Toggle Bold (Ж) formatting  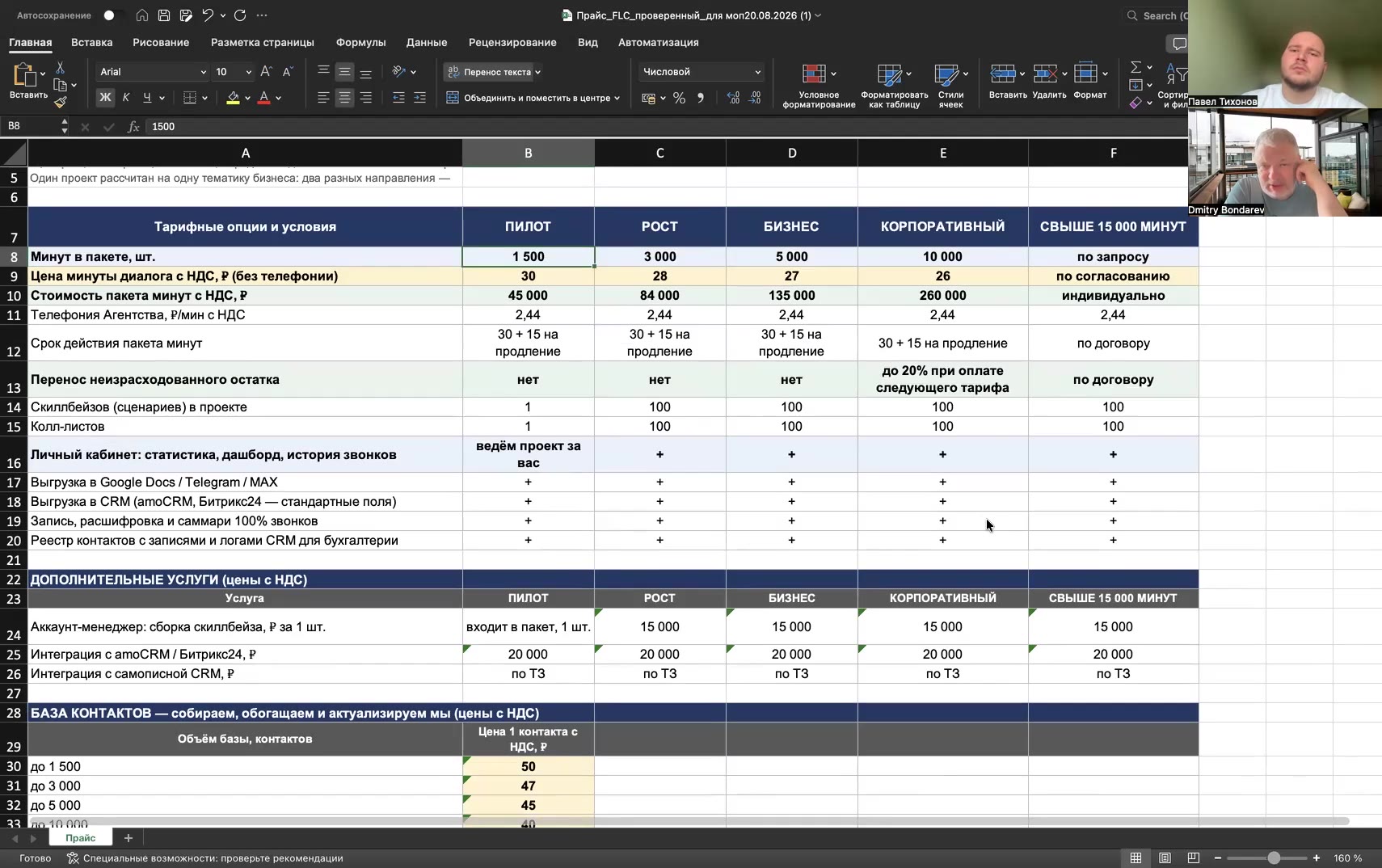click(105, 98)
